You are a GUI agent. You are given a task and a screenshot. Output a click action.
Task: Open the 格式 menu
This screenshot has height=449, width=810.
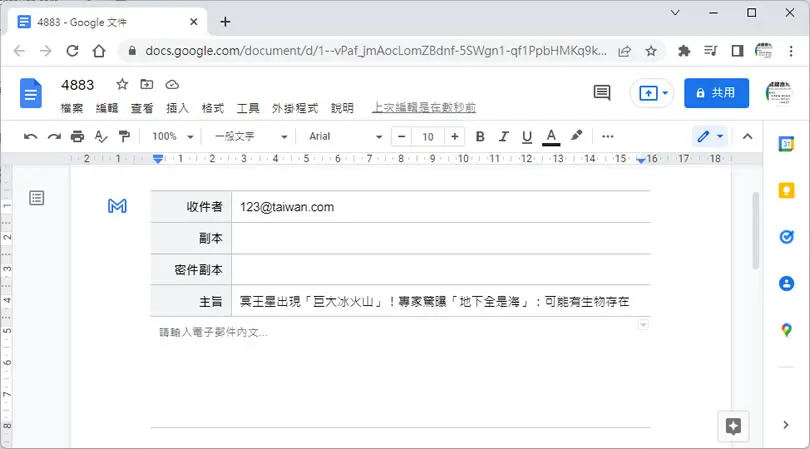(212, 108)
